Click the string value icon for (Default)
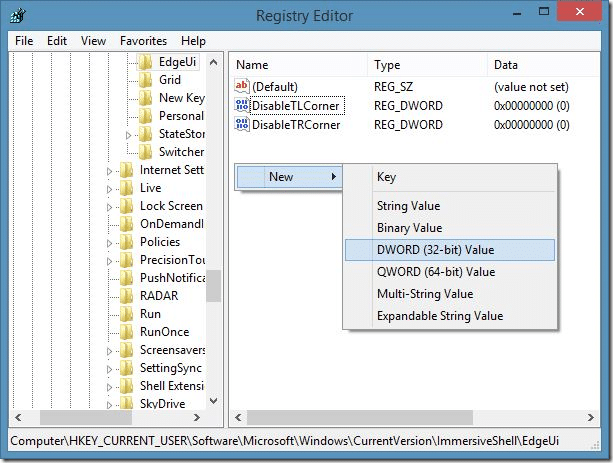Image resolution: width=613 pixels, height=463 pixels. pyautogui.click(x=242, y=86)
